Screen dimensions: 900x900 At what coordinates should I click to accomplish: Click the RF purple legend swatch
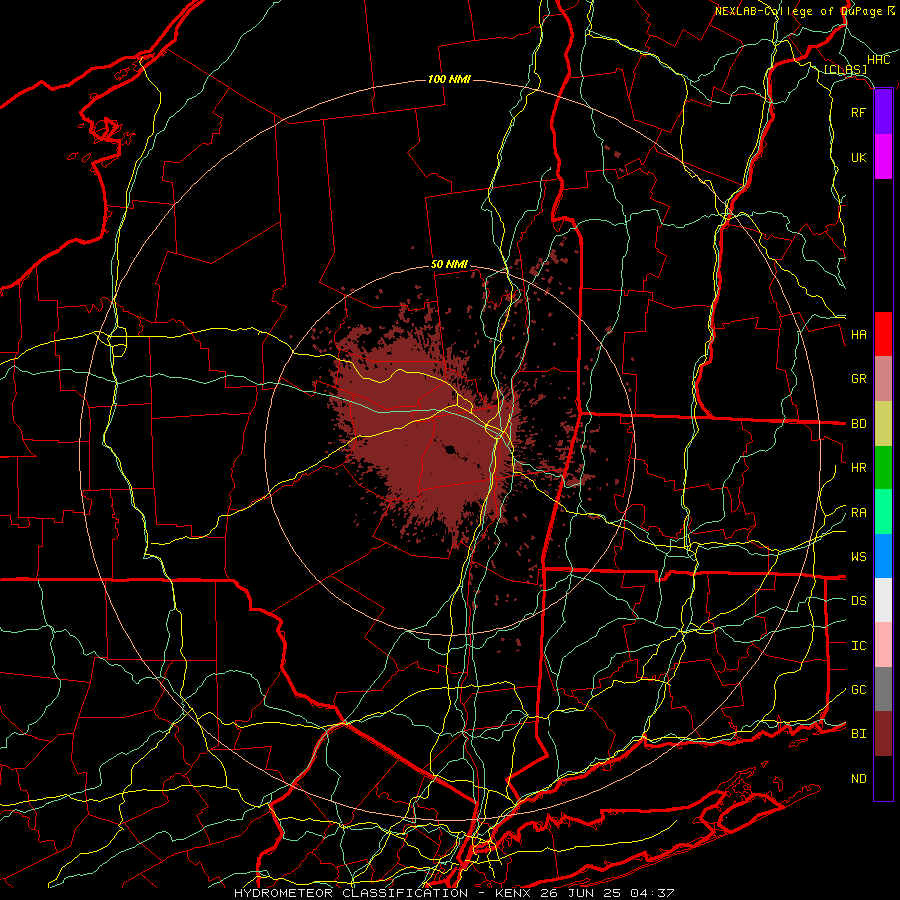pos(883,112)
